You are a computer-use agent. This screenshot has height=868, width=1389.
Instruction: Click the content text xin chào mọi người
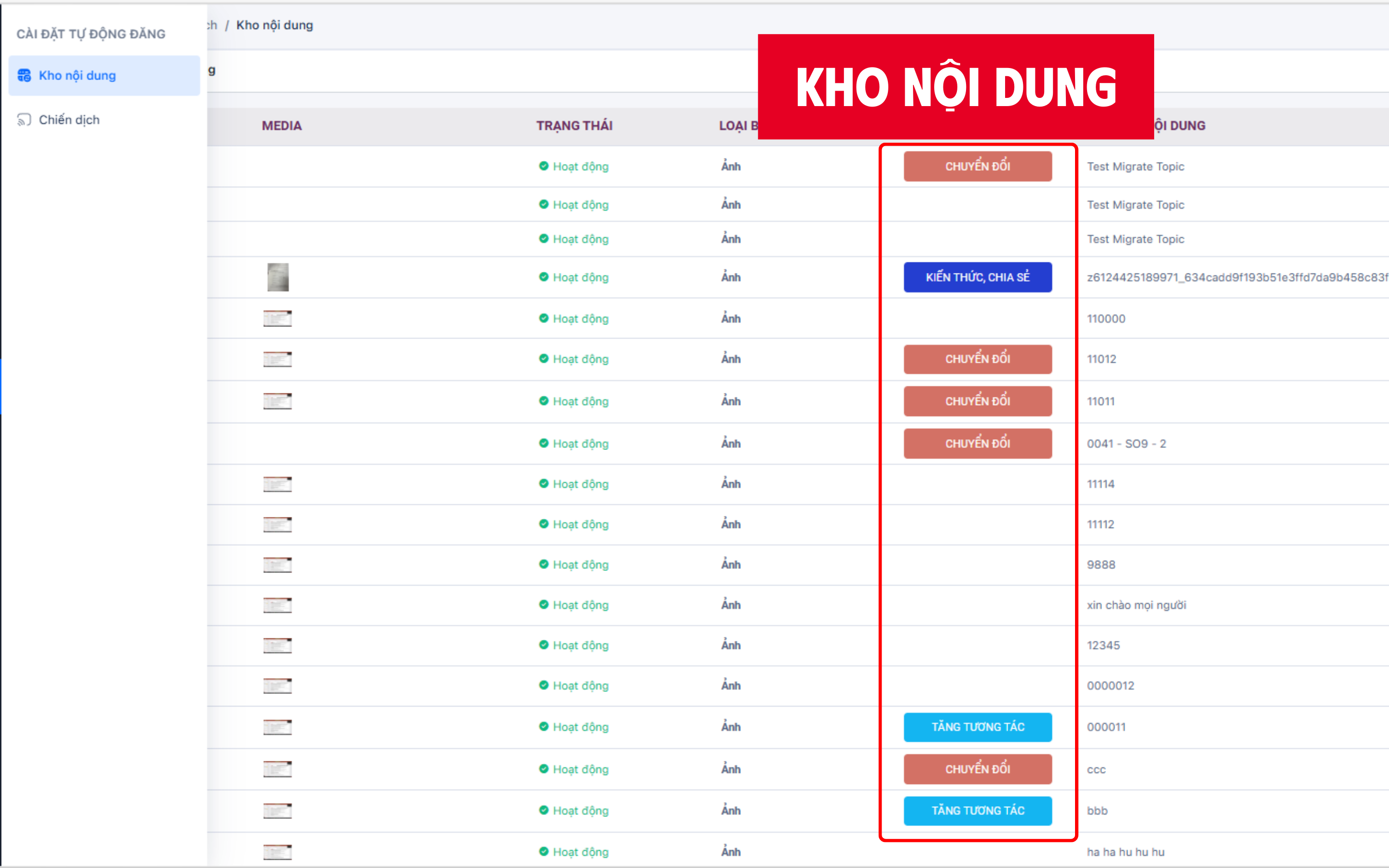click(x=1136, y=605)
